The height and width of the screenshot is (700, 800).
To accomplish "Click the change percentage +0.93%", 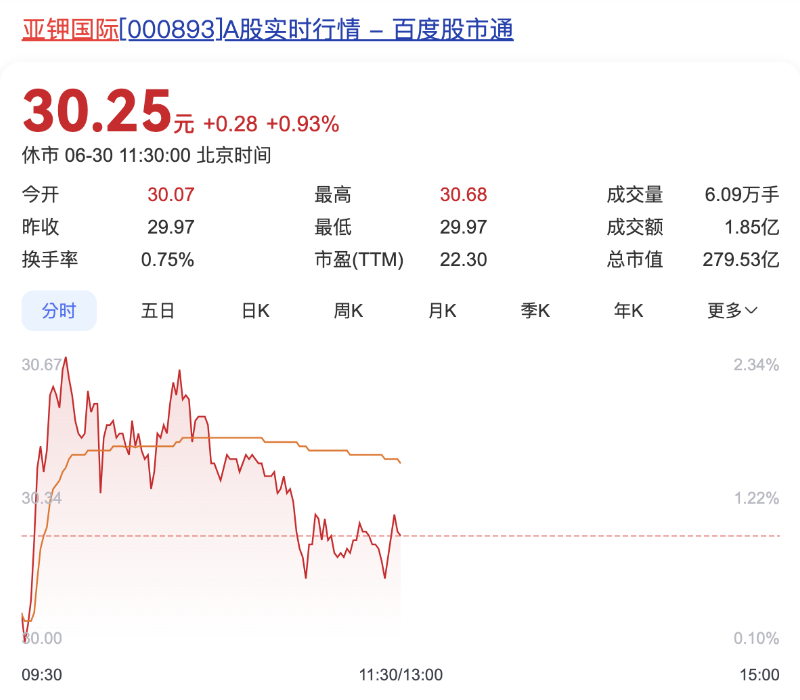I will click(x=303, y=124).
